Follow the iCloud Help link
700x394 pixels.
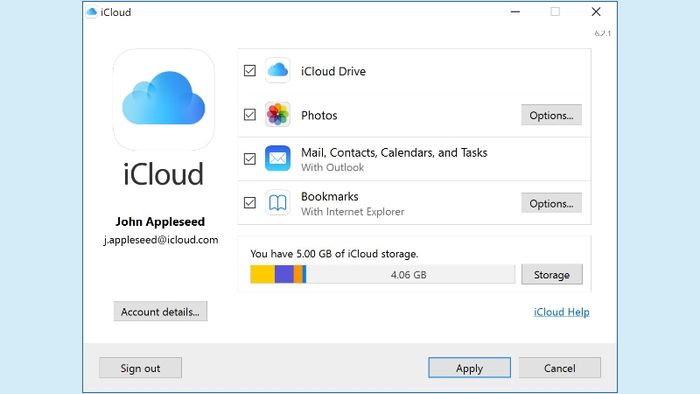click(562, 312)
